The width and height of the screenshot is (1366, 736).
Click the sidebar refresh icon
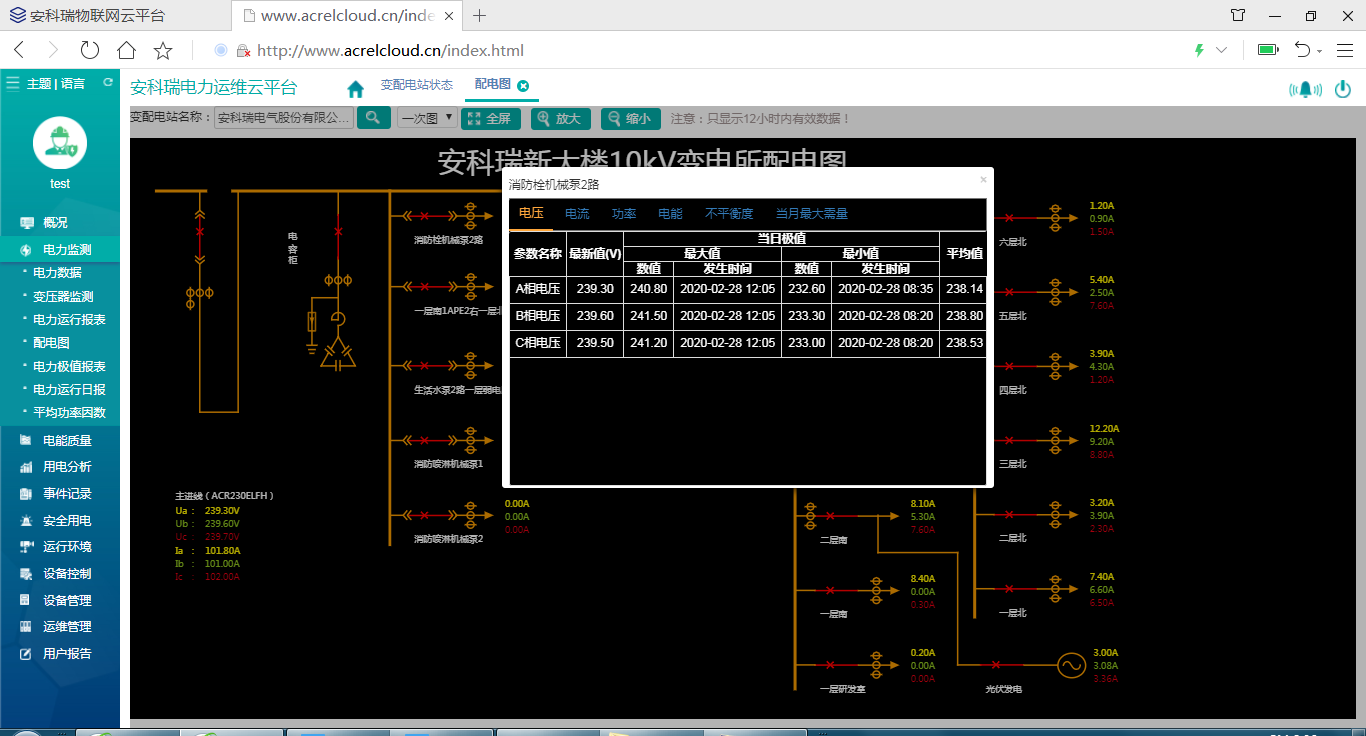coord(108,83)
